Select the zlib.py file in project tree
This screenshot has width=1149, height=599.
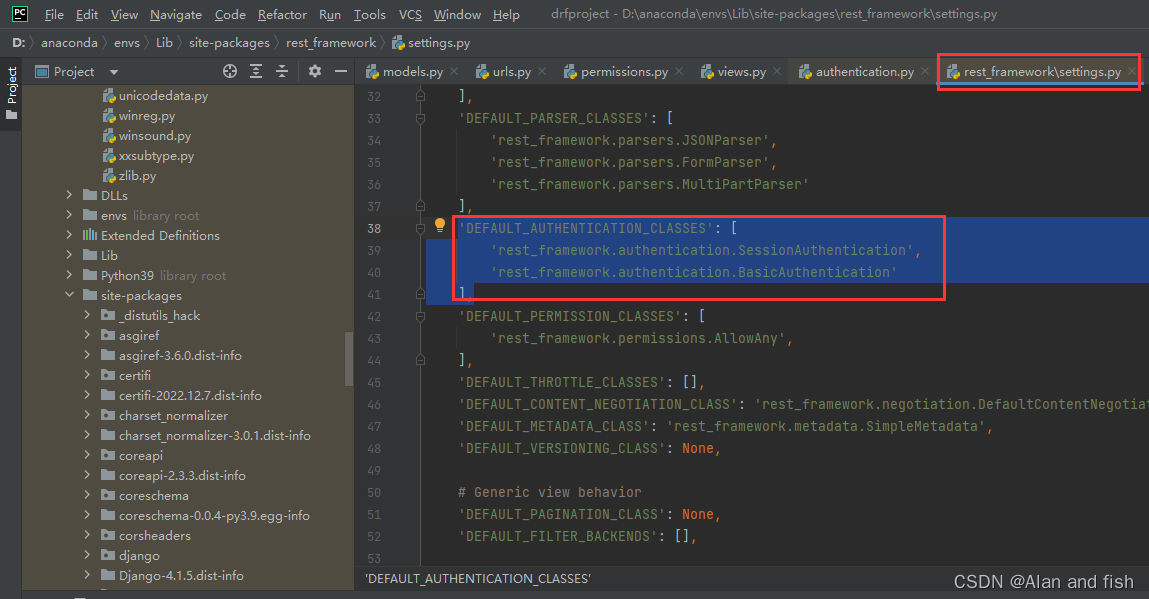coord(135,174)
